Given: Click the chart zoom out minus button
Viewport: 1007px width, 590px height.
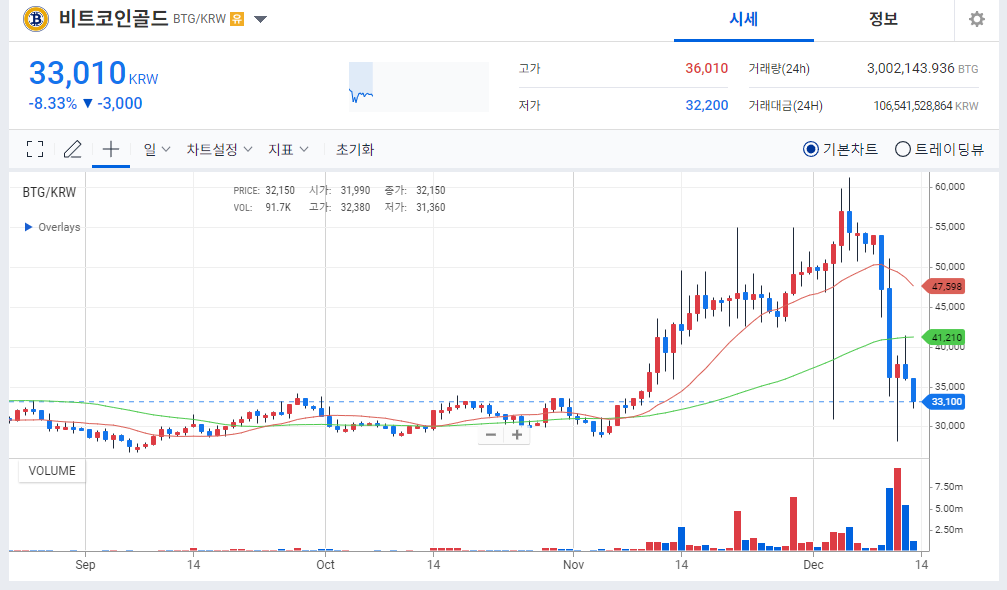Looking at the screenshot, I should [x=491, y=435].
